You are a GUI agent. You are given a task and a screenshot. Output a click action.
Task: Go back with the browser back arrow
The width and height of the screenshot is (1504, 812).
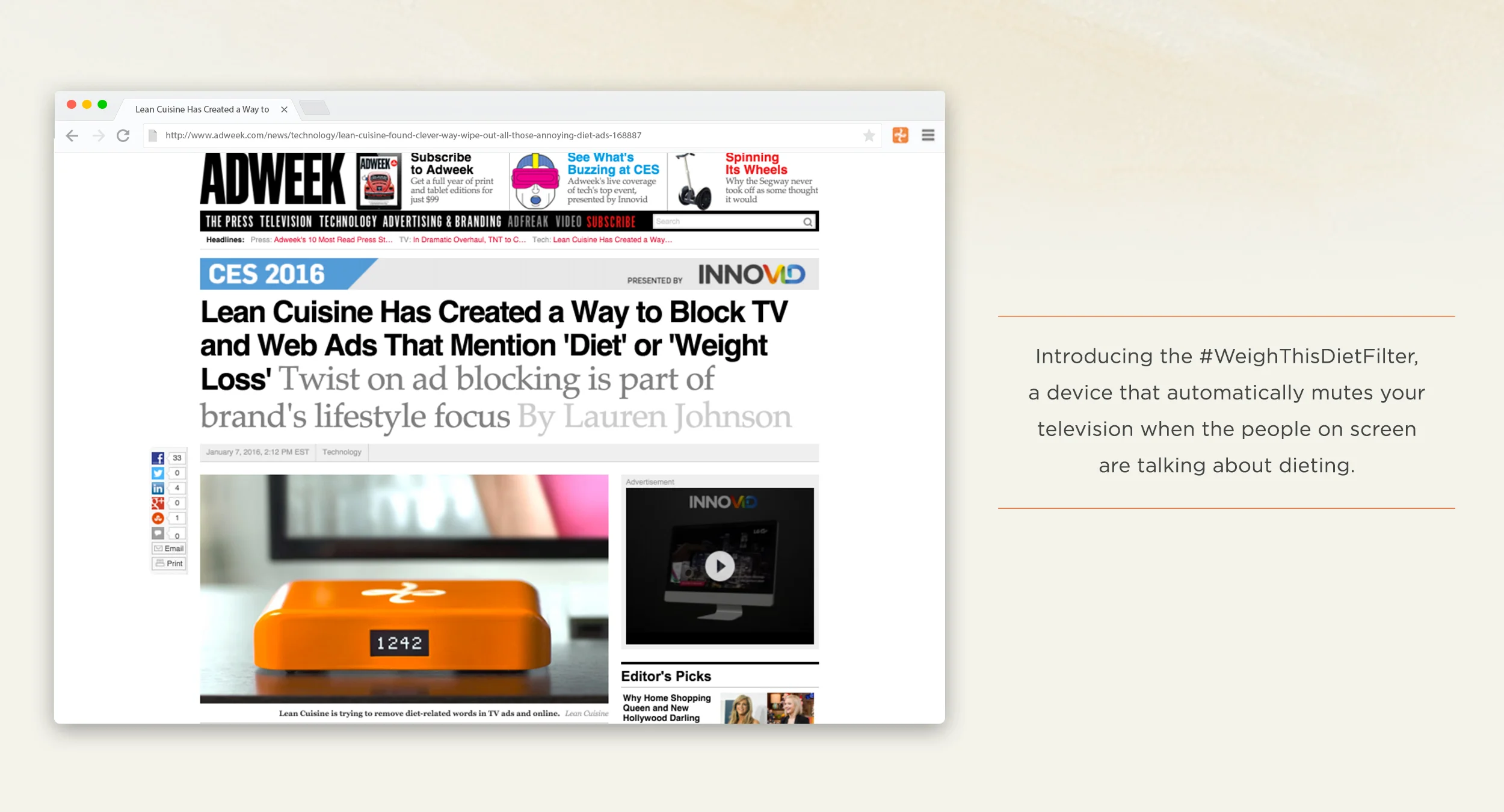[x=72, y=136]
